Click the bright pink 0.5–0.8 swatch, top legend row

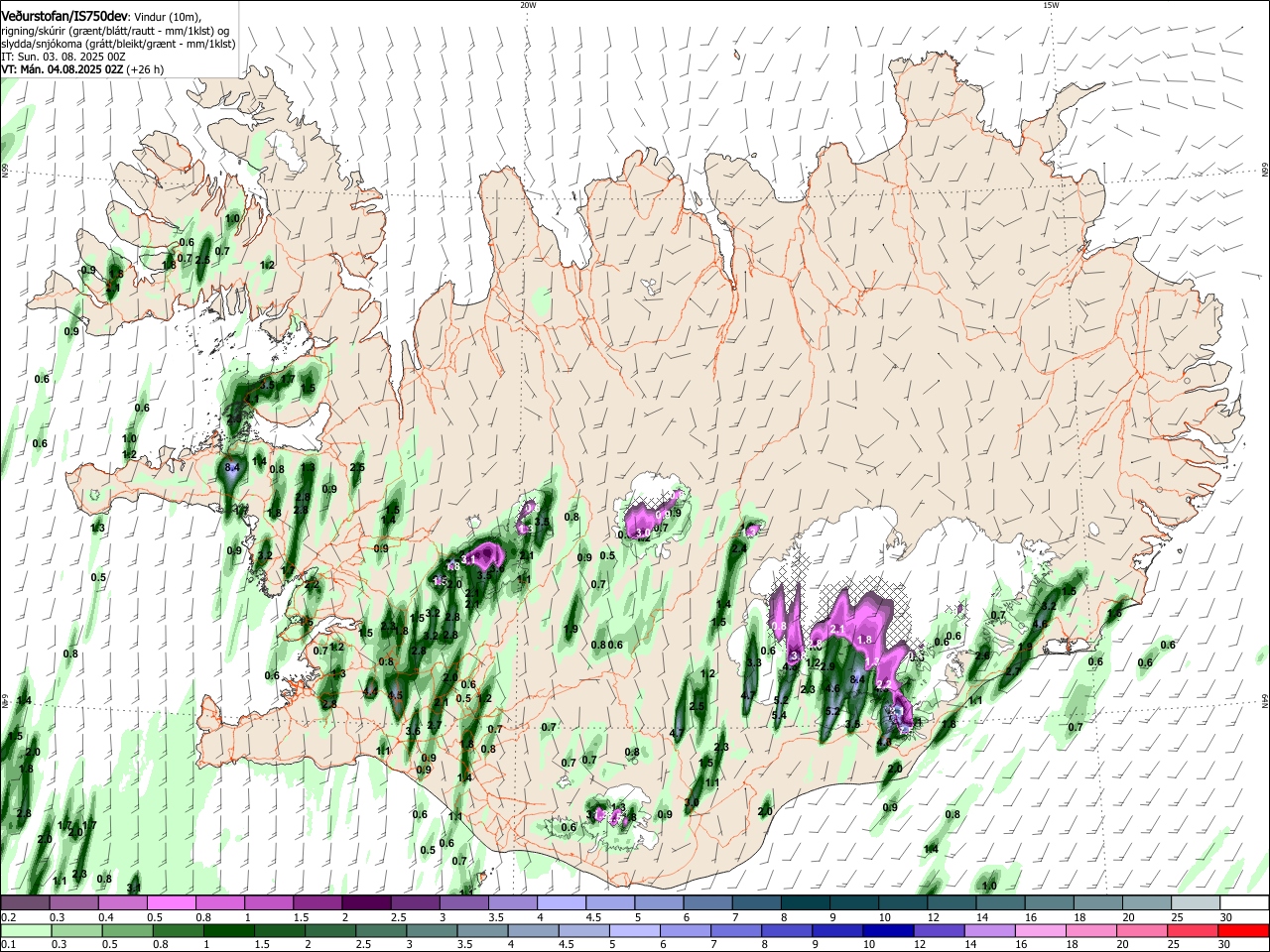172,903
